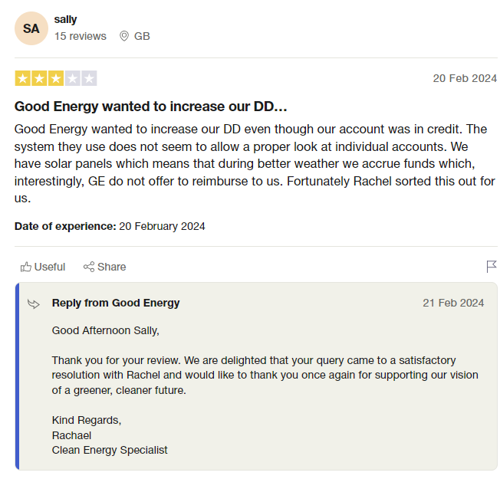Click the first yellow rating star
500x479 pixels.
23,79
